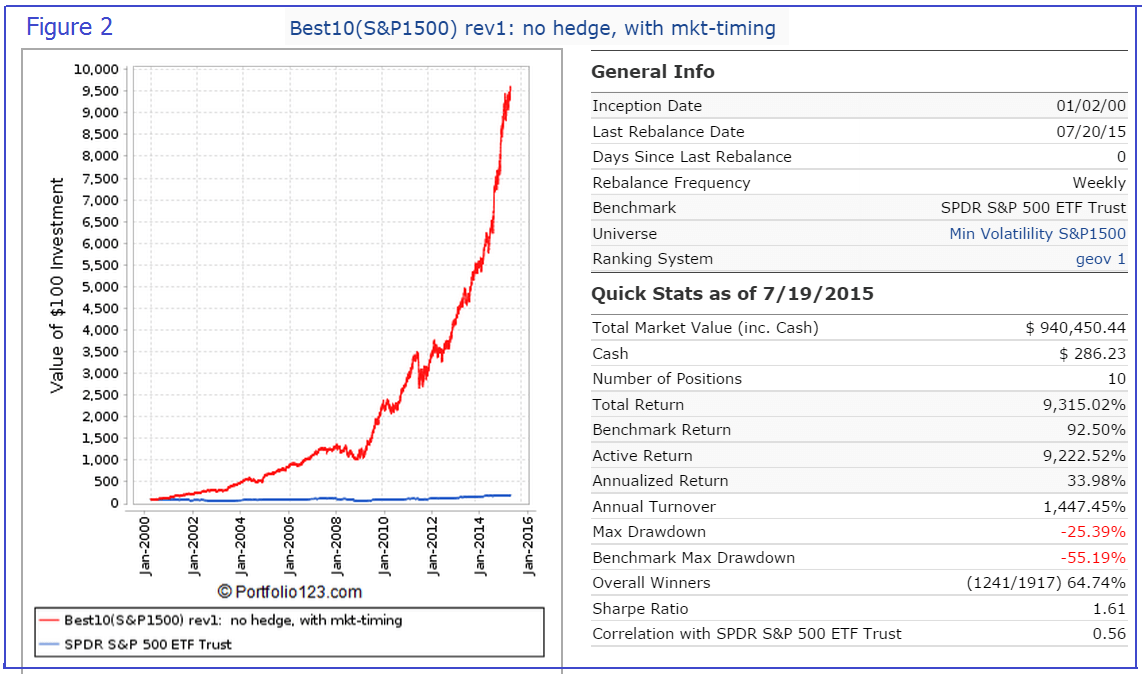Click the Jan-2000 x-axis label
Image resolution: width=1142 pixels, height=674 pixels.
coord(145,546)
